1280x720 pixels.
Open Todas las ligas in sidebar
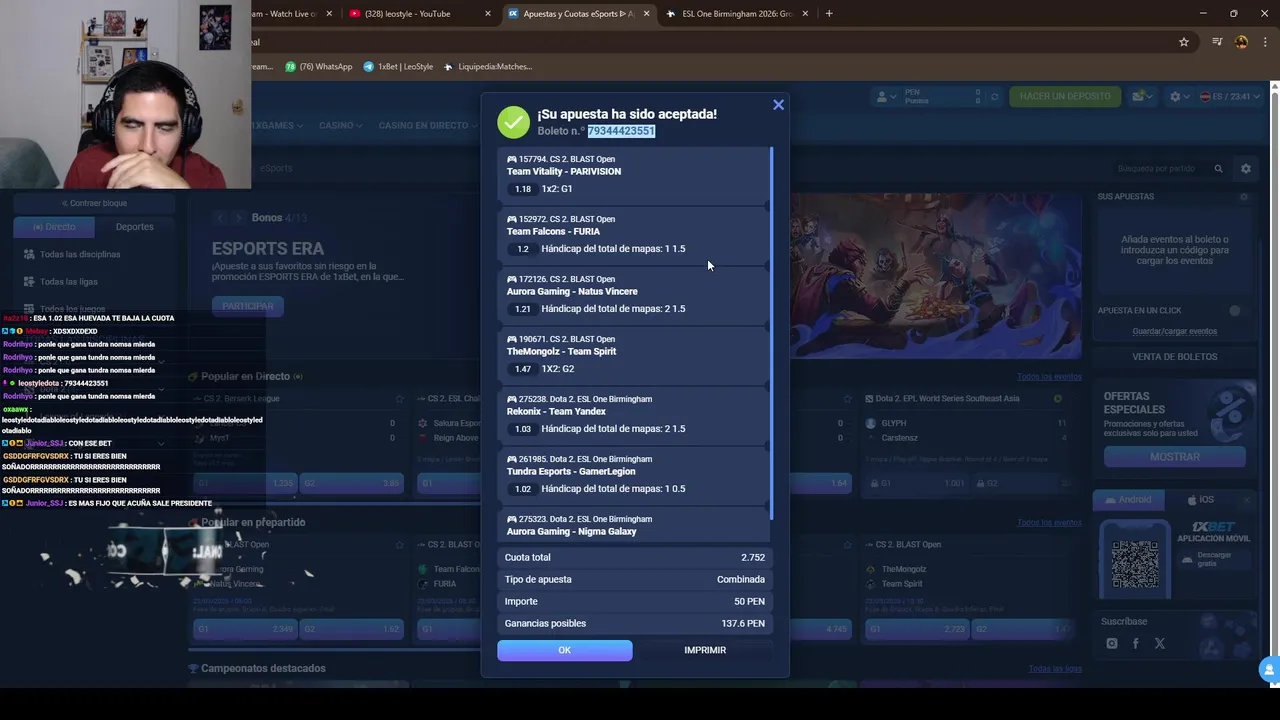[69, 282]
